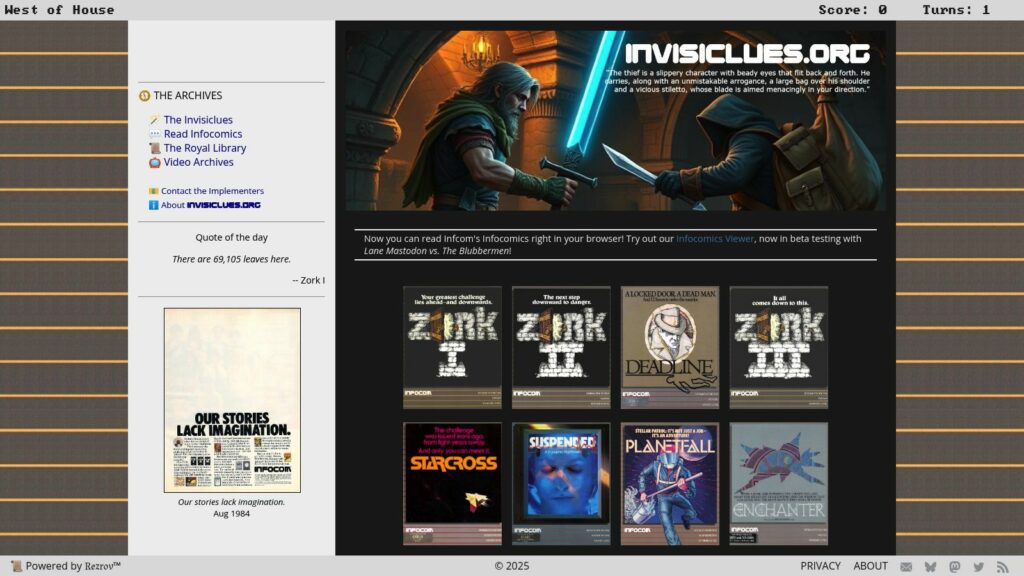Click the 'Score: 0' status text
1024x576 pixels.
pos(853,10)
